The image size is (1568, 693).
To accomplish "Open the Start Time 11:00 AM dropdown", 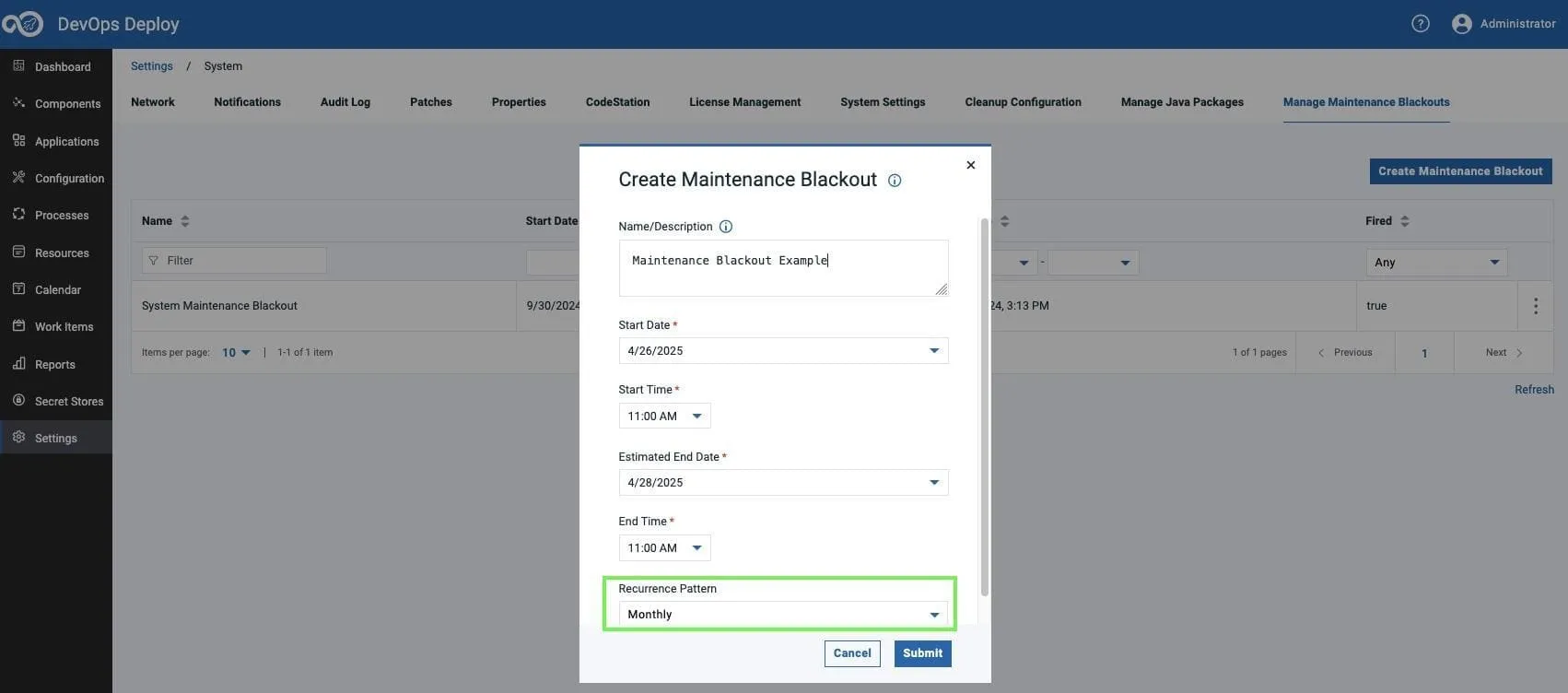I will 664,417.
